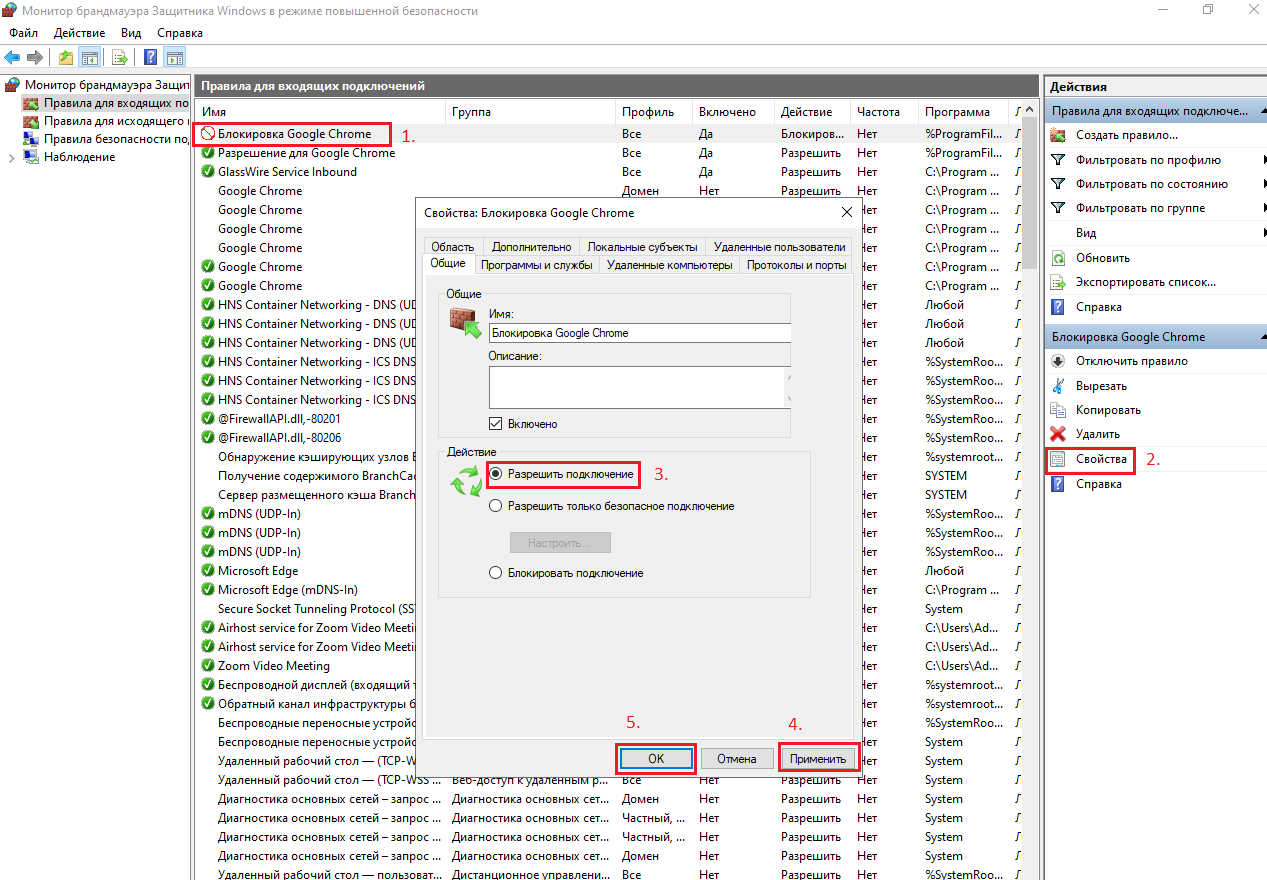The image size is (1267, 880).
Task: Toggle the action pane toolbar icon
Action: pyautogui.click(x=174, y=57)
